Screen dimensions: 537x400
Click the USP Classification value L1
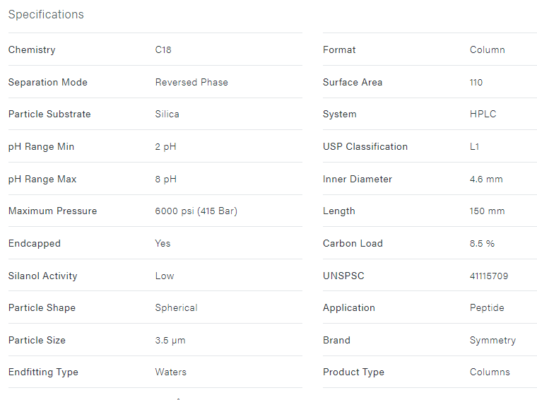point(474,147)
